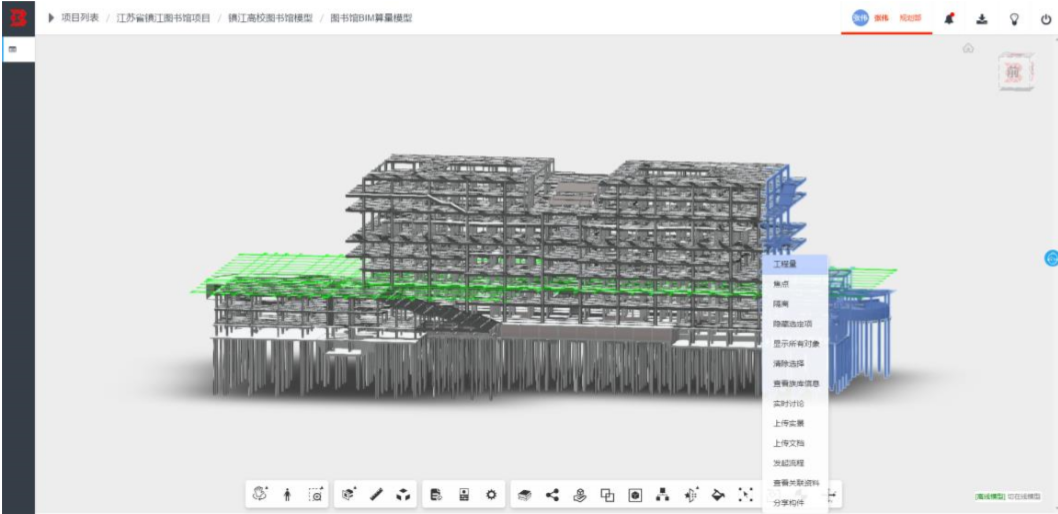Expand the breadcrumb triangle arrow
The height and width of the screenshot is (514, 1058).
tap(51, 18)
